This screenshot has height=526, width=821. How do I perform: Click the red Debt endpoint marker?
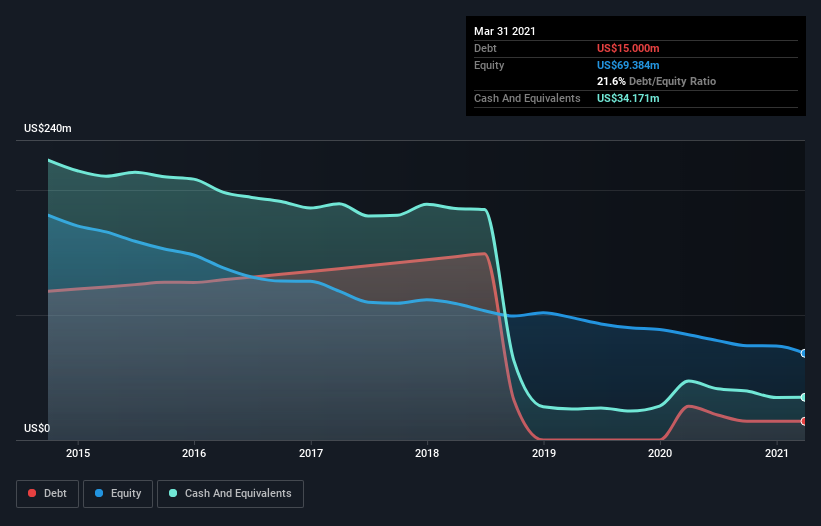tap(804, 421)
